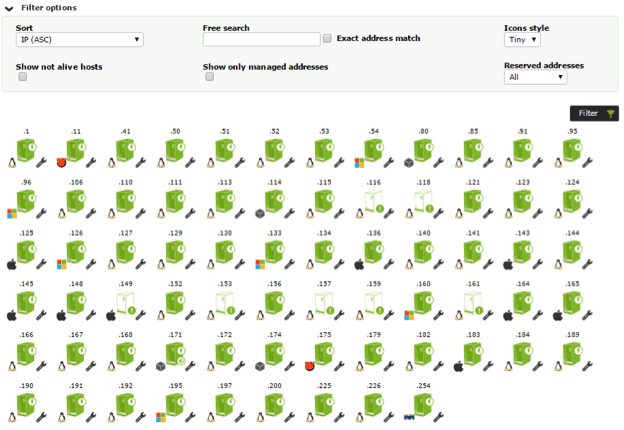The width and height of the screenshot is (624, 430).
Task: Open the wrench tool for host .11
Action: pyautogui.click(x=91, y=162)
